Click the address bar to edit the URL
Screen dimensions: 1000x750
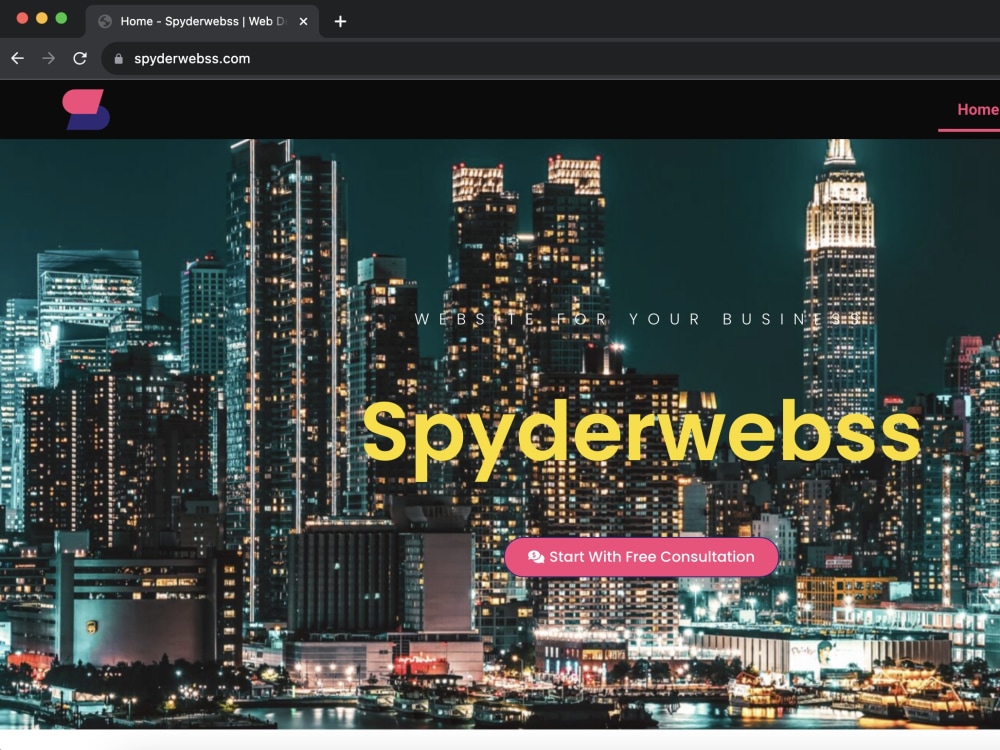pos(300,59)
